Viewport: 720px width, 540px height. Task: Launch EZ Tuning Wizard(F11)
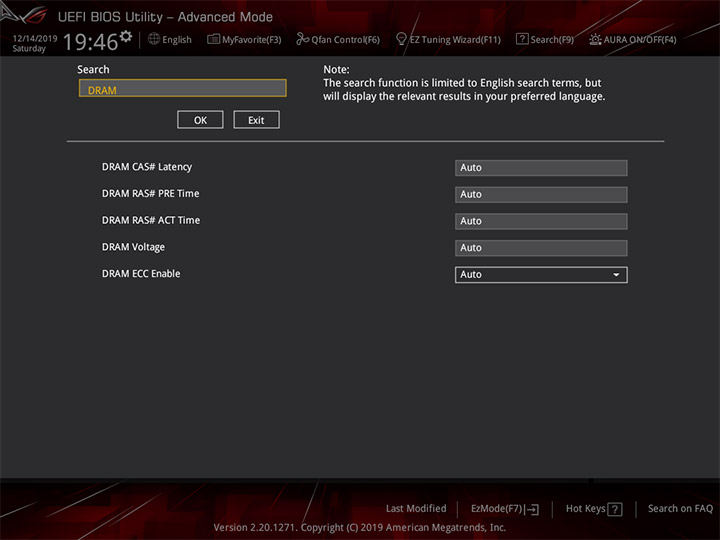tap(448, 39)
